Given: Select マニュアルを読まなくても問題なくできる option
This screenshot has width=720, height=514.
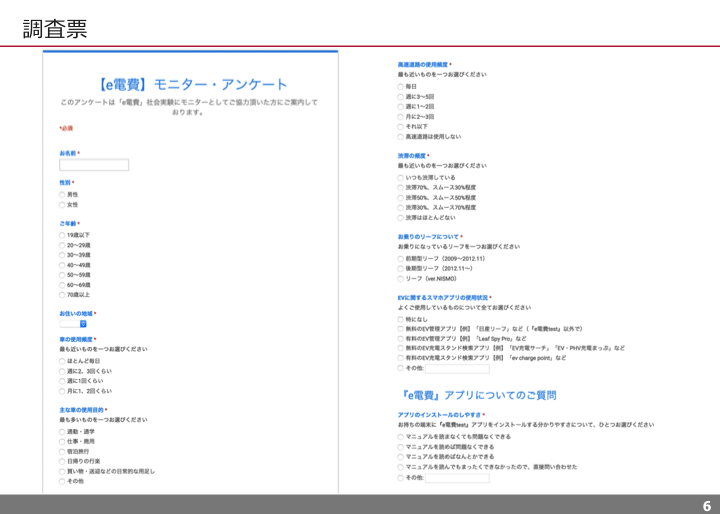Looking at the screenshot, I should (400, 437).
